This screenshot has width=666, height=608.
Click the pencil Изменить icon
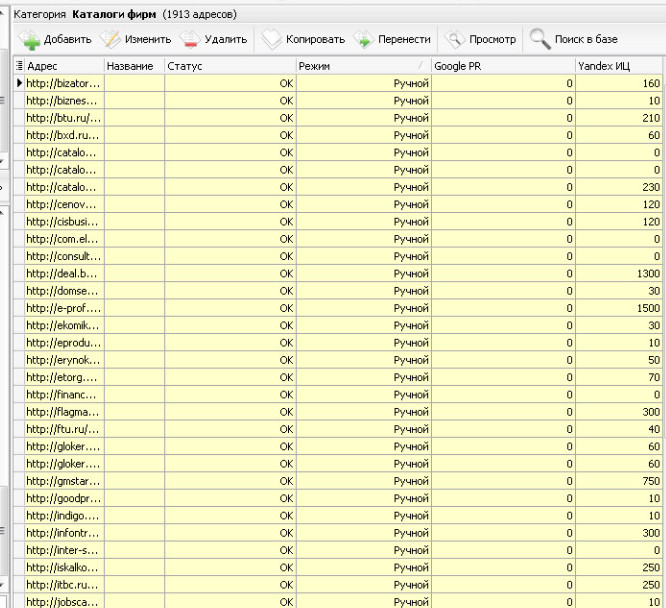110,40
